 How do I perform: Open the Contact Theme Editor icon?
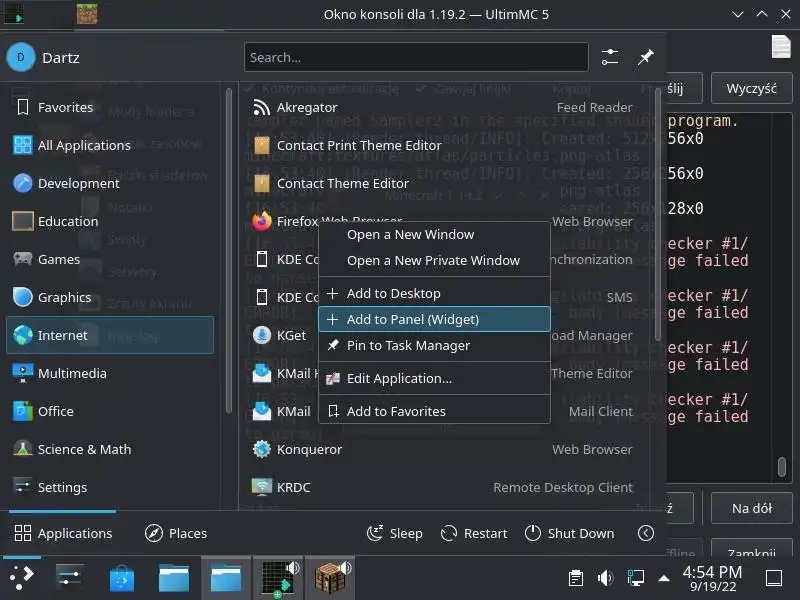[262, 183]
